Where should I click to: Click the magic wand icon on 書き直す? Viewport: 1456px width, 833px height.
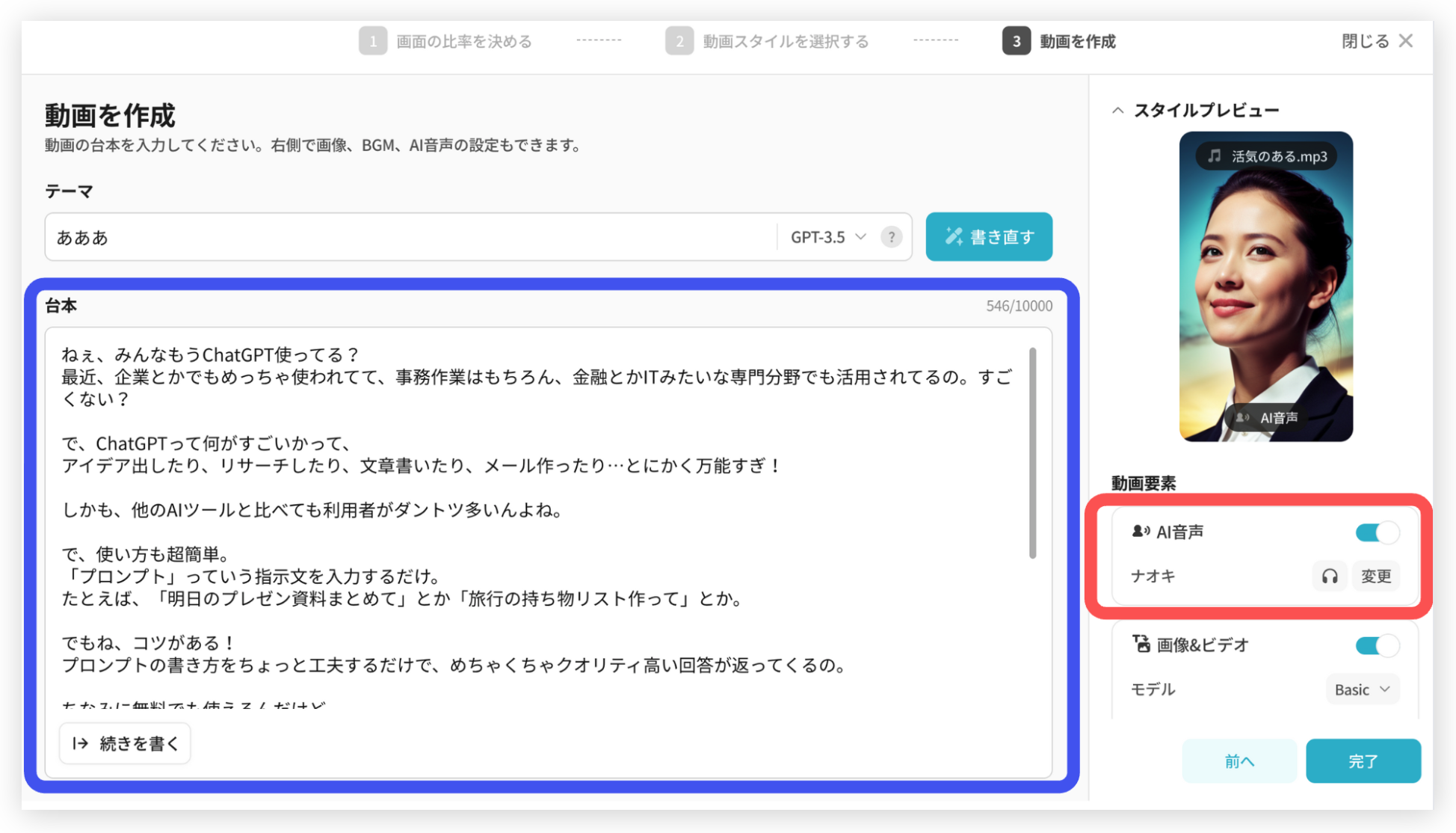click(954, 237)
